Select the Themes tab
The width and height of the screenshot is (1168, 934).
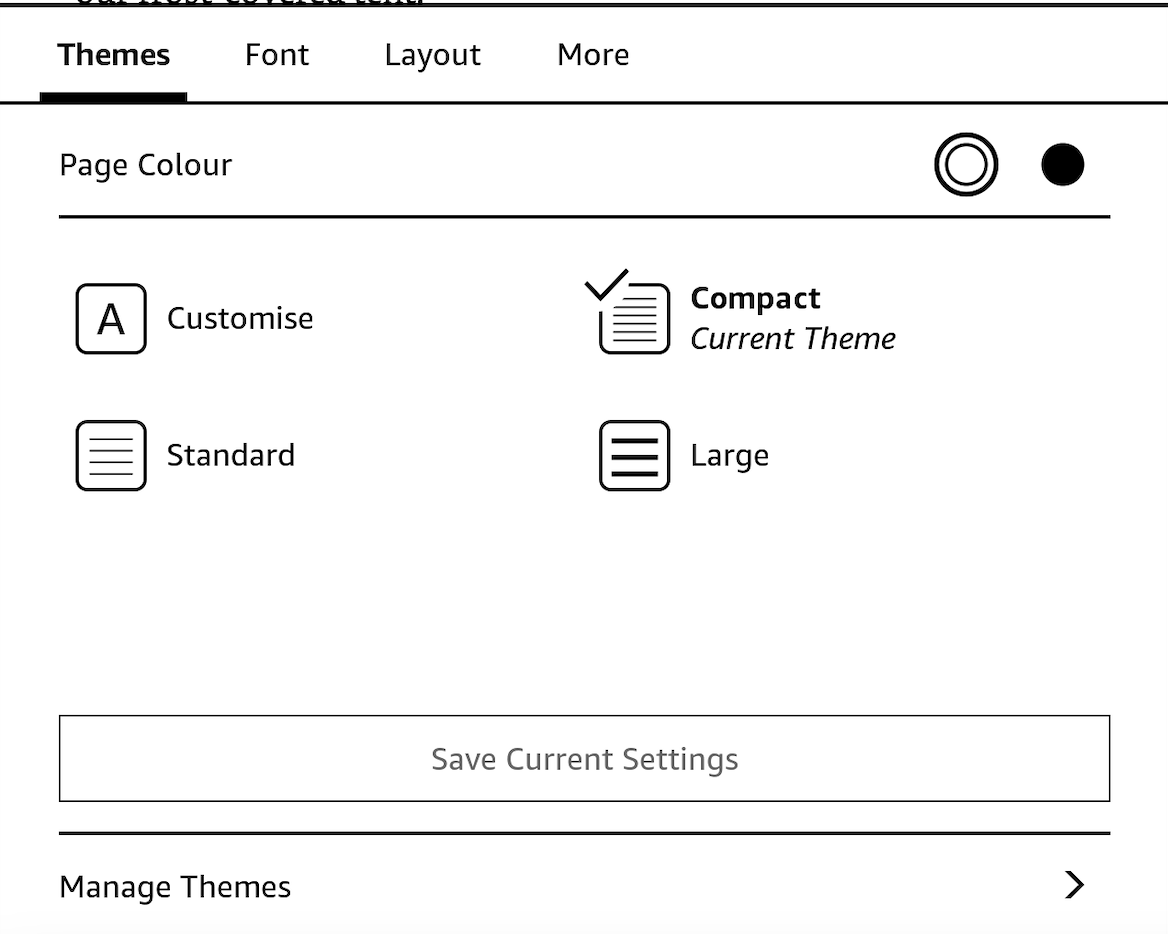click(x=113, y=55)
